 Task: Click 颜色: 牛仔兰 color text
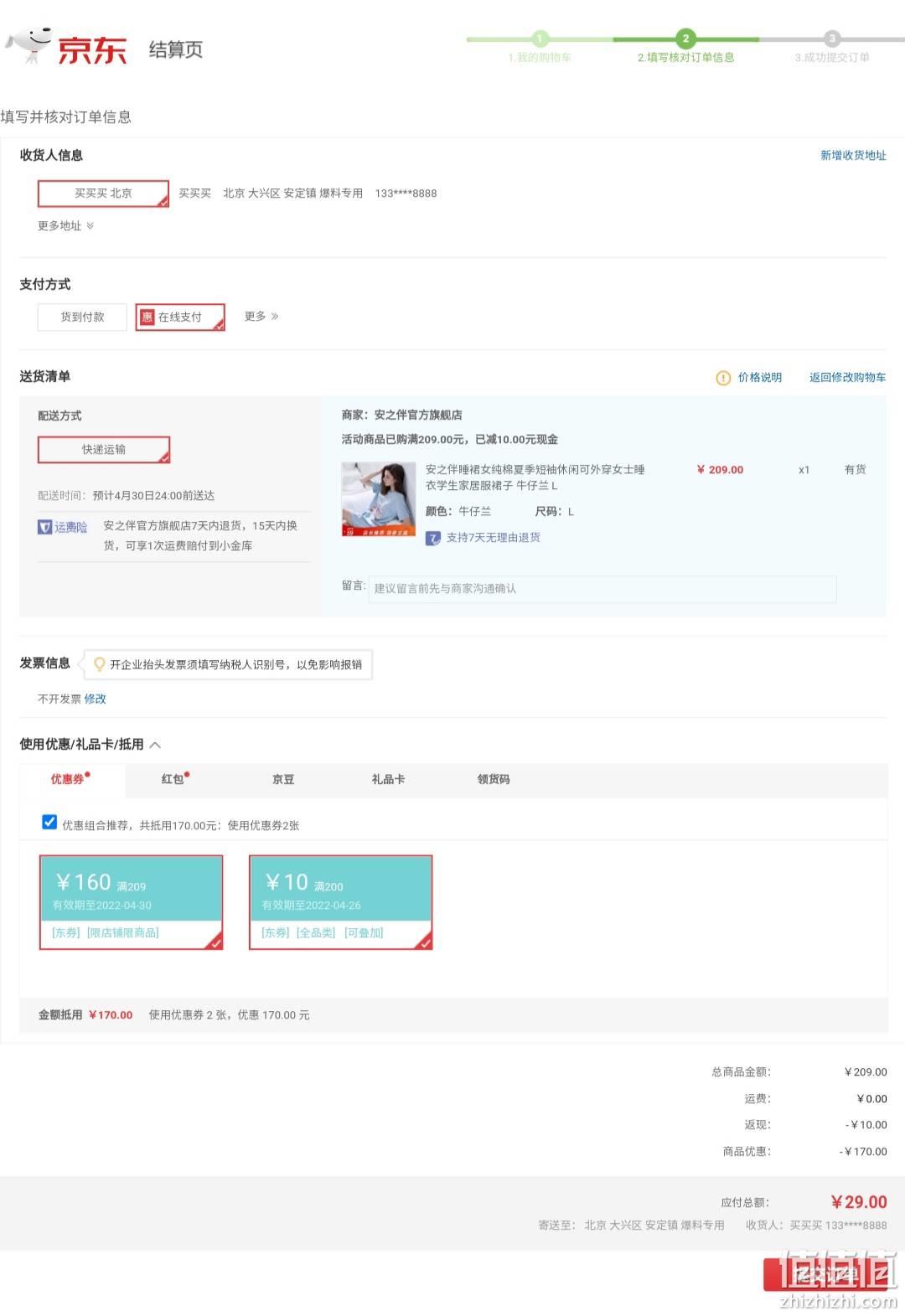458,512
